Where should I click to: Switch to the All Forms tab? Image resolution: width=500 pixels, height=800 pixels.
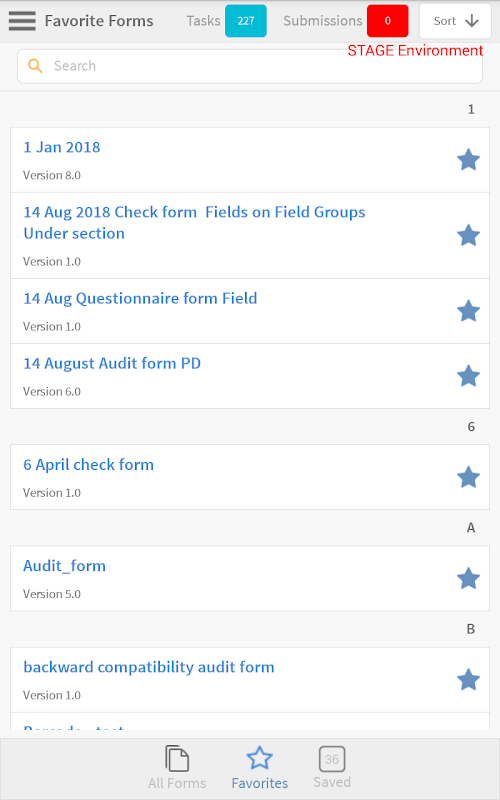tap(177, 783)
